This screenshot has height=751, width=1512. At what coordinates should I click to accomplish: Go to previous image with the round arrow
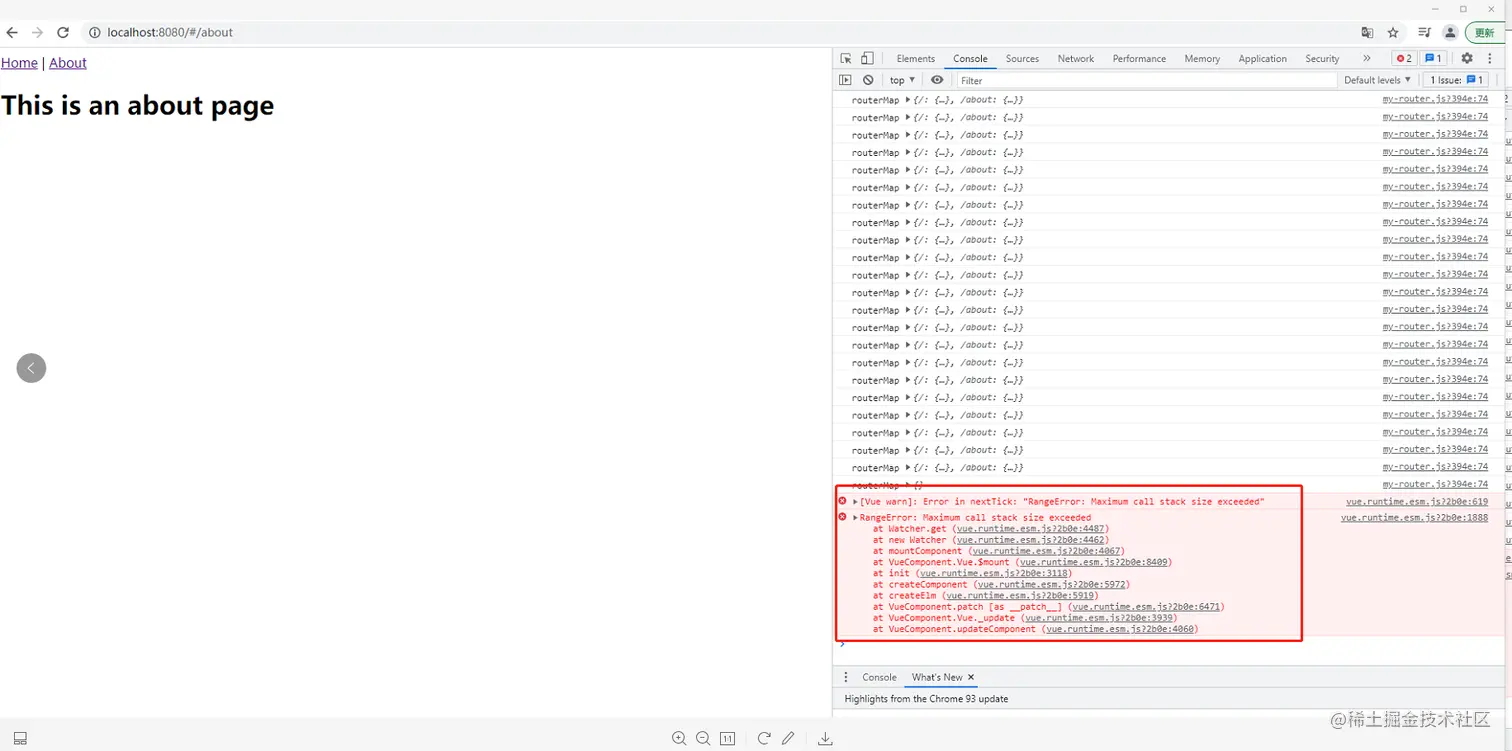pos(31,368)
